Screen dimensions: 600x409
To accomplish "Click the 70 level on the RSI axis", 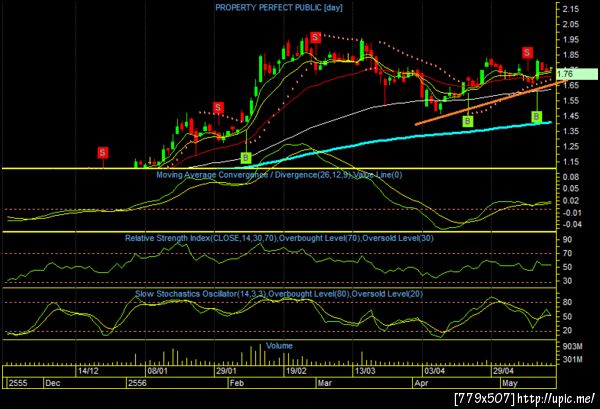I will tap(567, 253).
